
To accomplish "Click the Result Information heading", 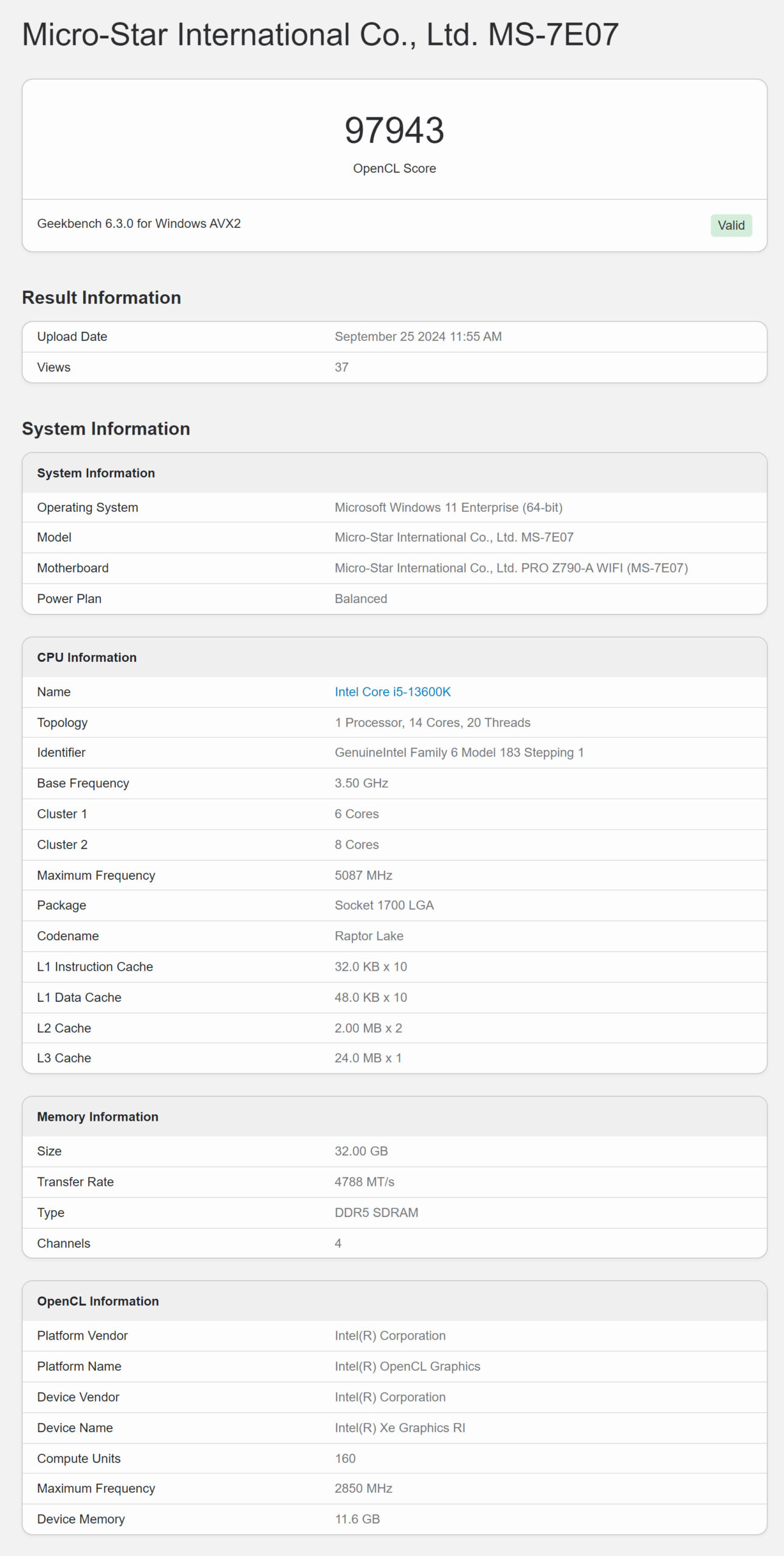I will [101, 297].
